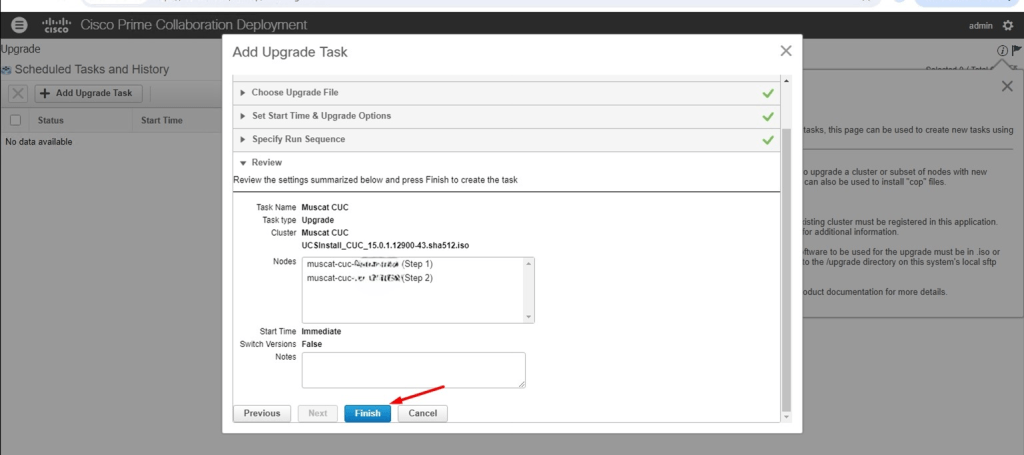
Task: Close the help info panel
Action: pyautogui.click(x=1007, y=87)
